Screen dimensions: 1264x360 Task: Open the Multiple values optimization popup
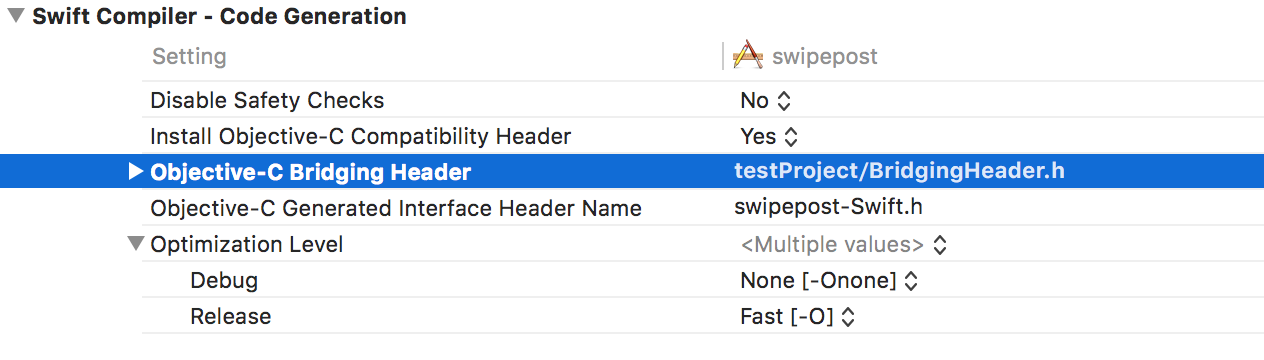[x=844, y=244]
